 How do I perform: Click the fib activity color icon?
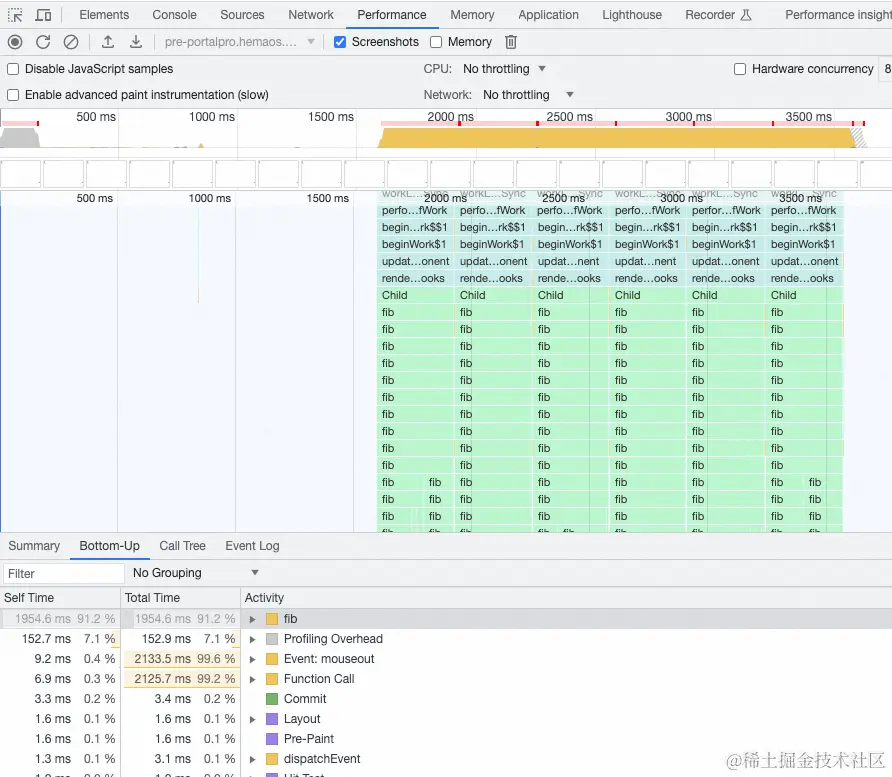[272, 619]
